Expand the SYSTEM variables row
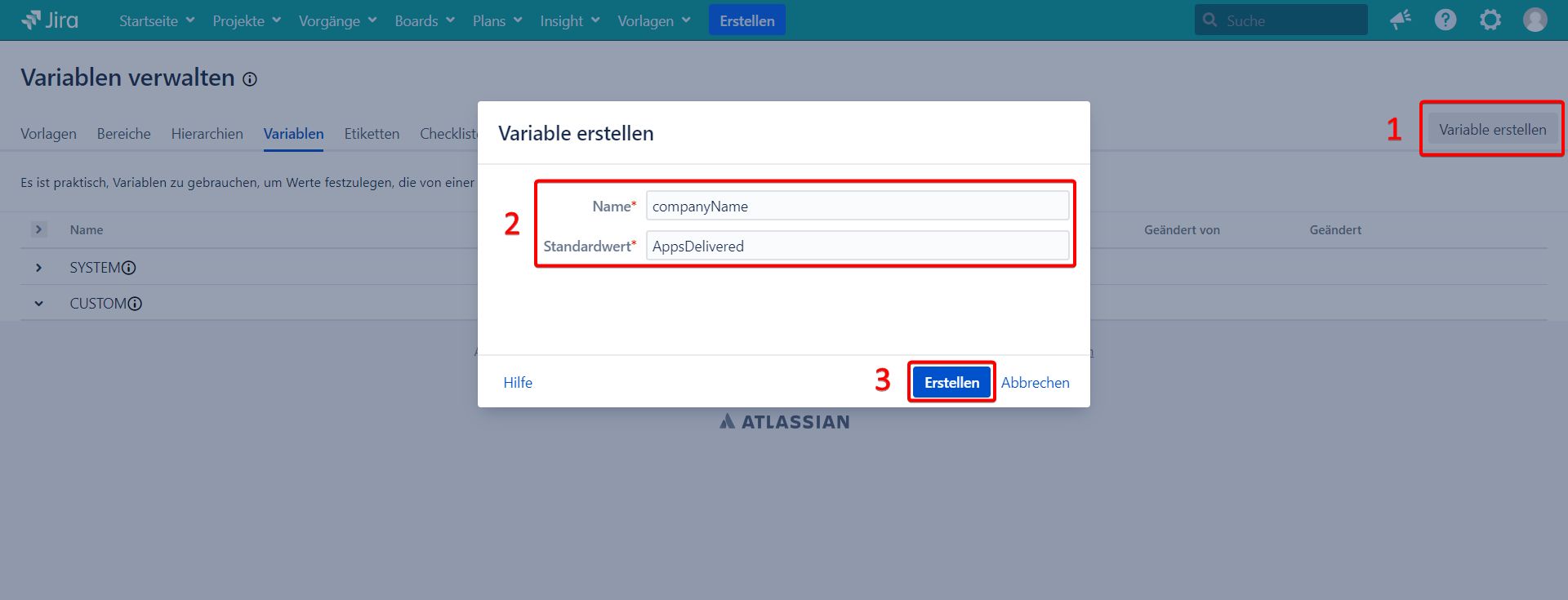 (38, 268)
